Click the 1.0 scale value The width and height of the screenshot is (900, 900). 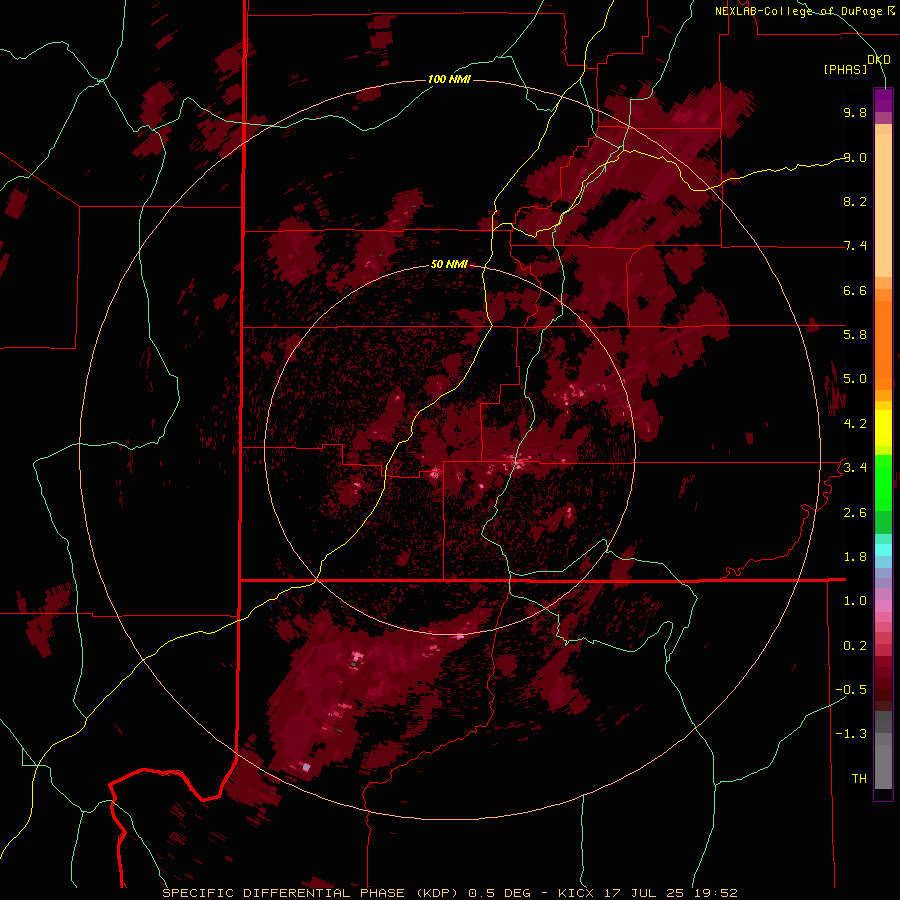[x=855, y=601]
